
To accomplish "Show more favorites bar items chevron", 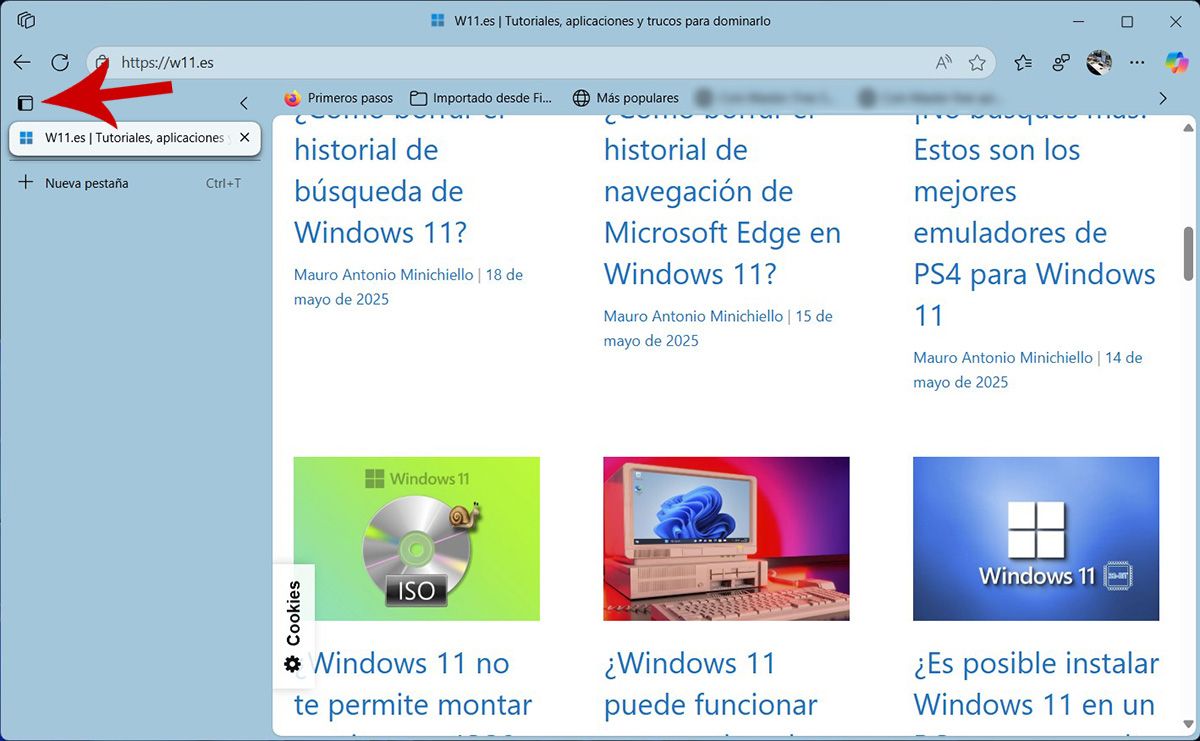I will pos(1163,98).
